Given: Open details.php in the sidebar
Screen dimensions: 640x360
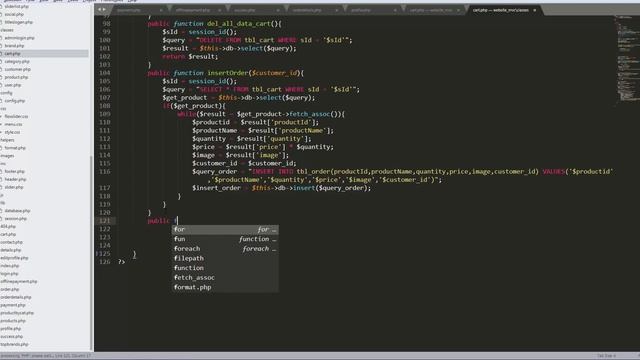Looking at the screenshot, I should (x=11, y=250).
